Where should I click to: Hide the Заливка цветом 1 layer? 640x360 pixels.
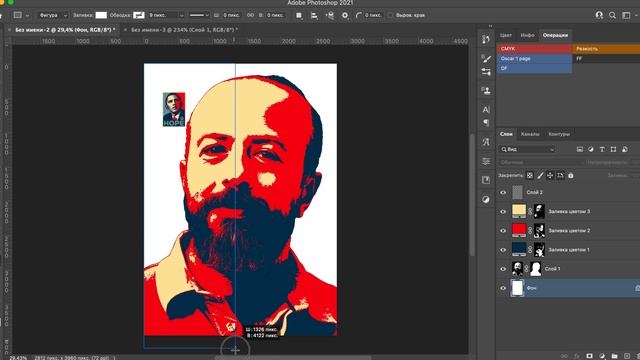coord(503,250)
